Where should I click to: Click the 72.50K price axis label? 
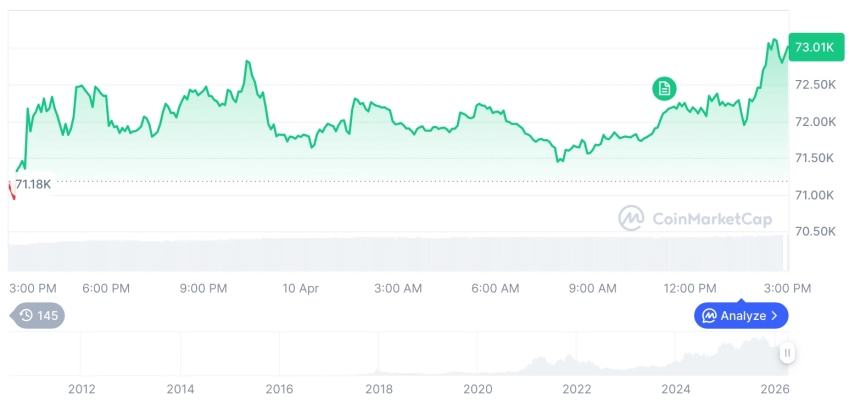click(817, 85)
